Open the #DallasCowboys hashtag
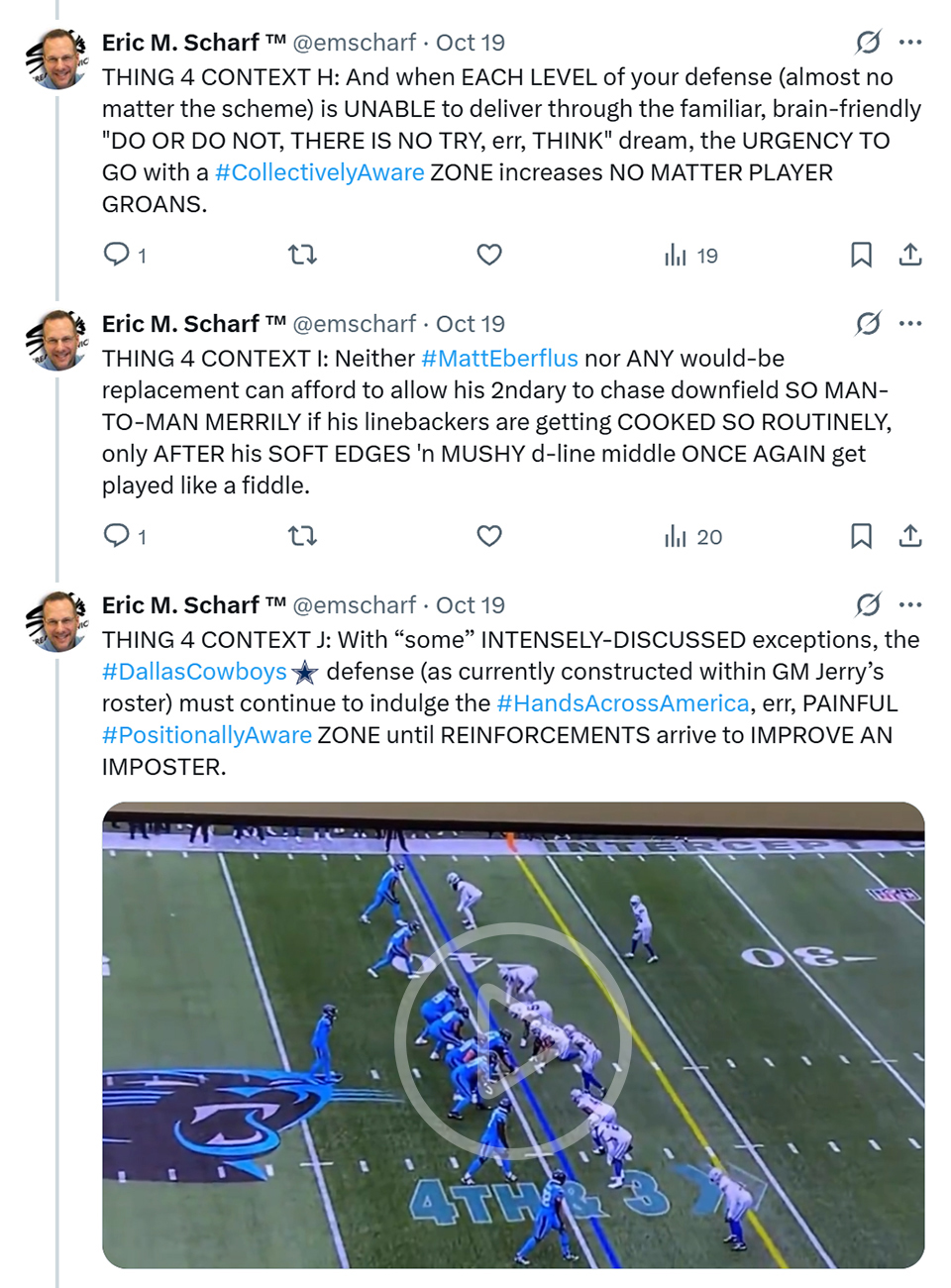 pyautogui.click(x=194, y=672)
